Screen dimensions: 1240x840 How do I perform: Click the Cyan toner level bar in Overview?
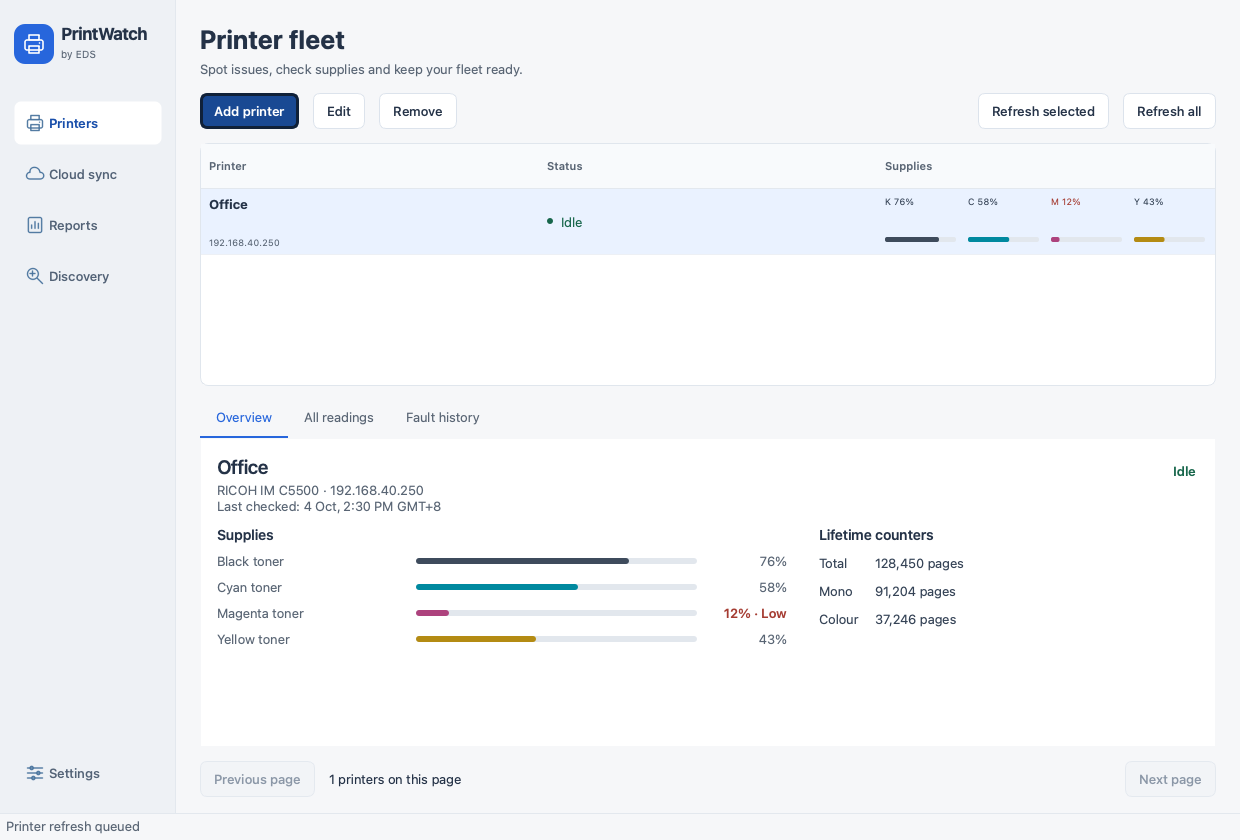point(556,587)
